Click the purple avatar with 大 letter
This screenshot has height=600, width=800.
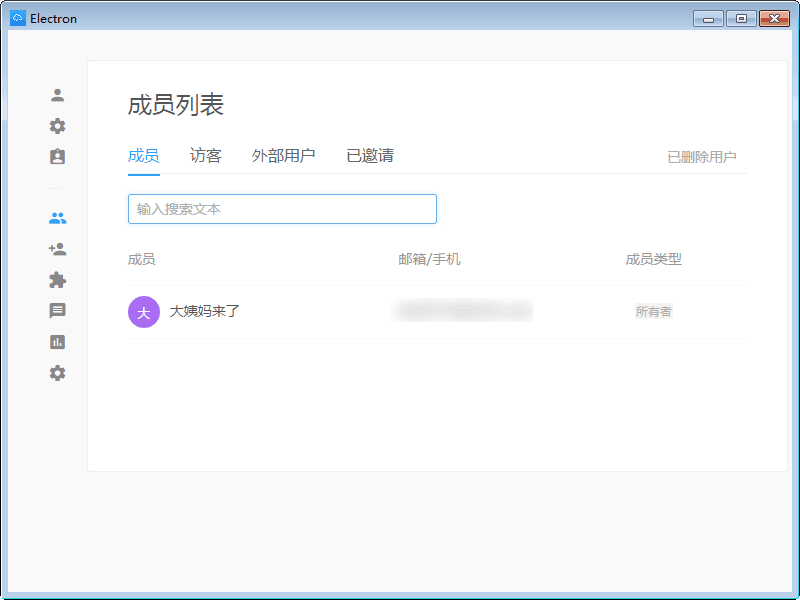[144, 311]
